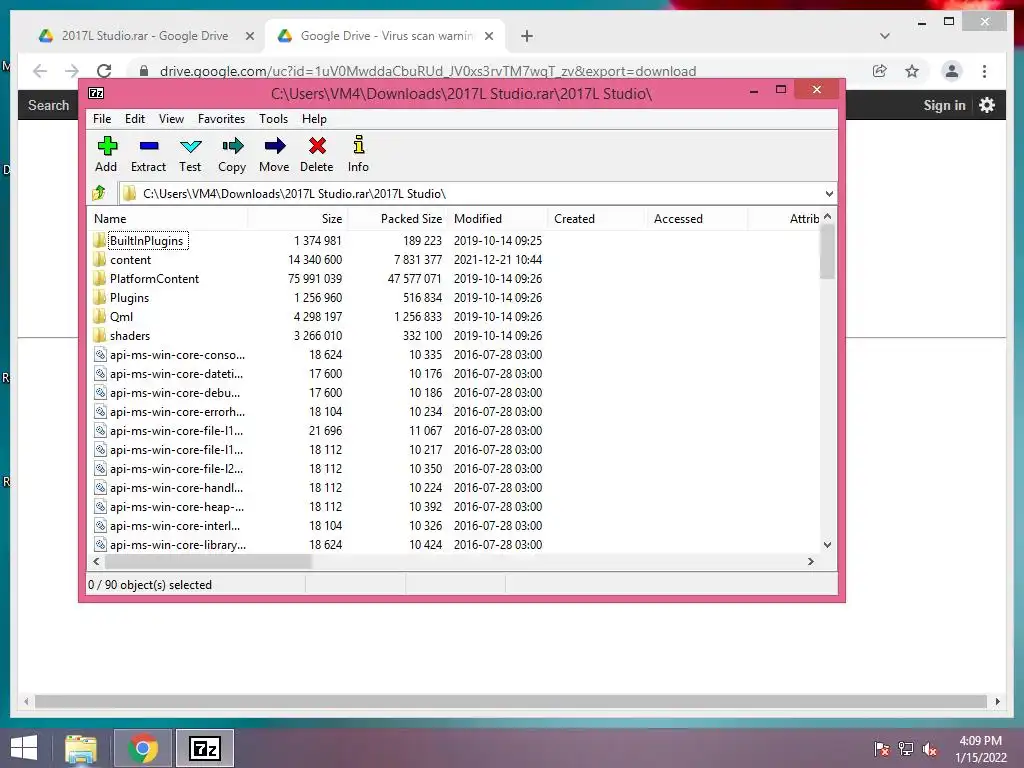Open a new Chrome tab
Screen dimensions: 1024x768
click(x=527, y=36)
